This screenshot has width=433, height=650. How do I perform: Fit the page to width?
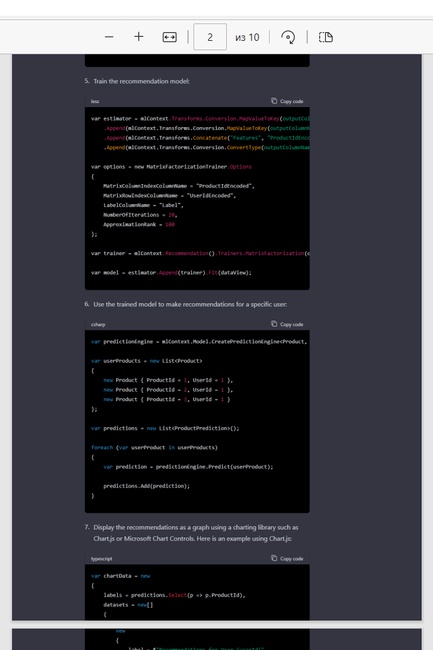pyautogui.click(x=169, y=37)
